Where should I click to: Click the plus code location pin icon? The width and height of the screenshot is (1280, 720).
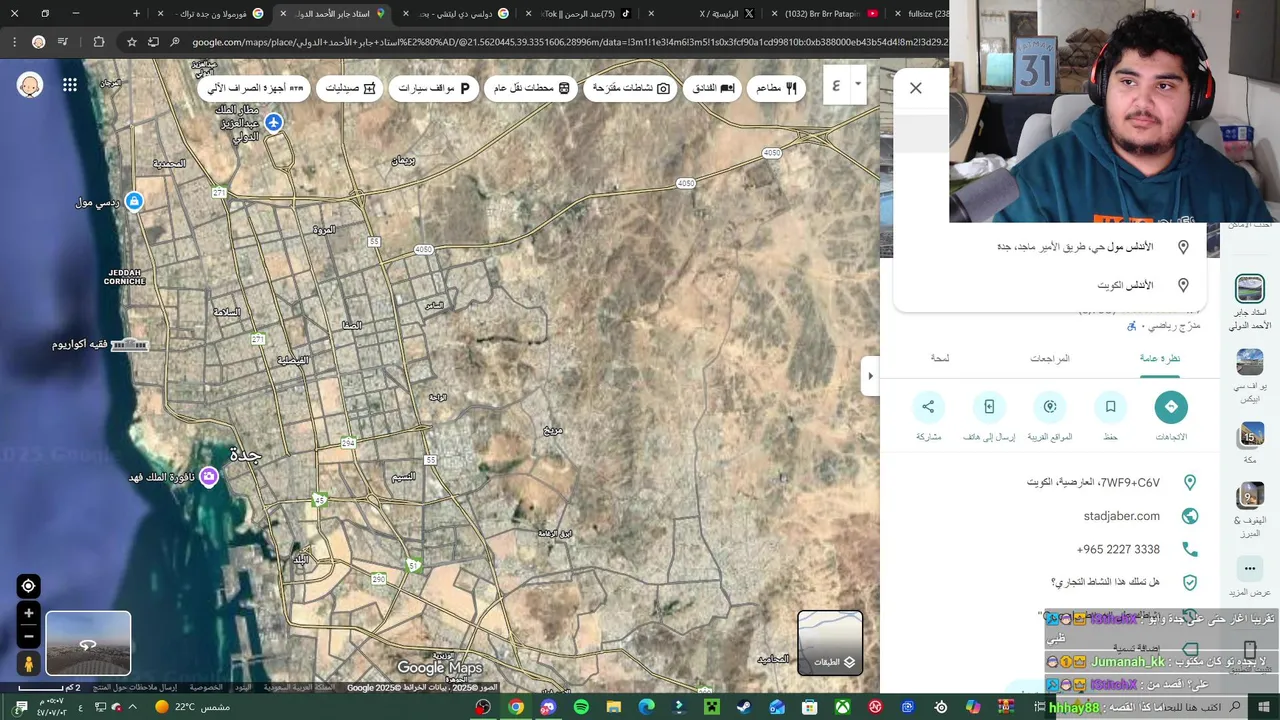coord(1189,482)
